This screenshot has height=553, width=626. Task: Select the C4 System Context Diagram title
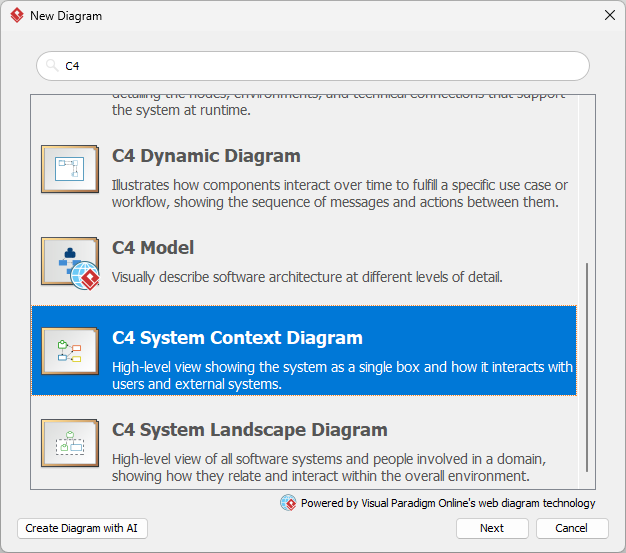tap(237, 338)
